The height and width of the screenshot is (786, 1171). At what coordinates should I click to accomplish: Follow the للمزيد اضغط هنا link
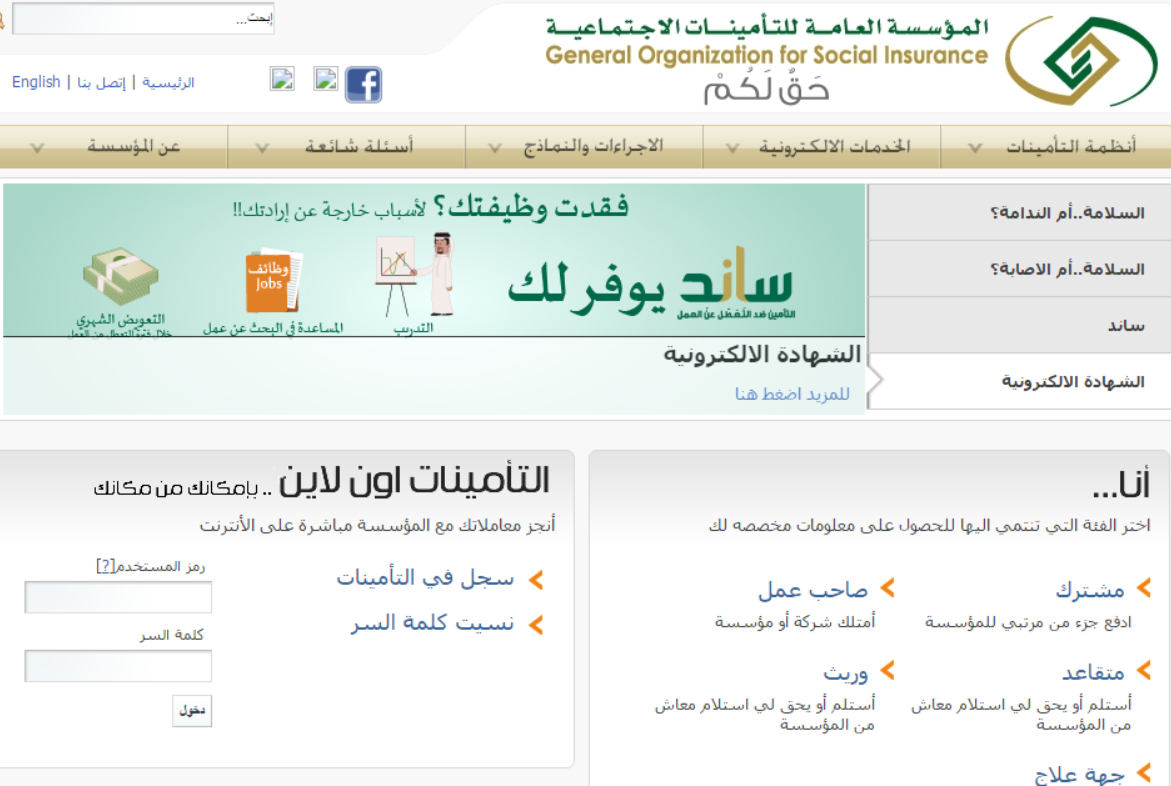tap(792, 394)
